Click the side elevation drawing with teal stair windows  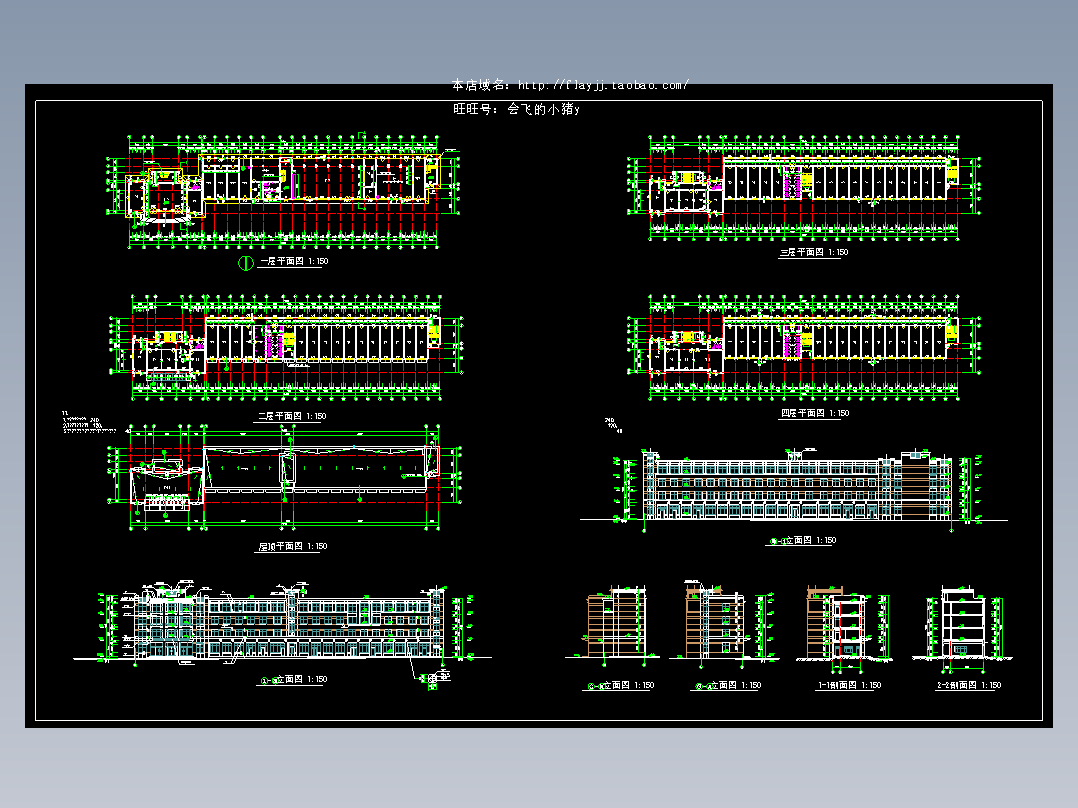tap(727, 624)
